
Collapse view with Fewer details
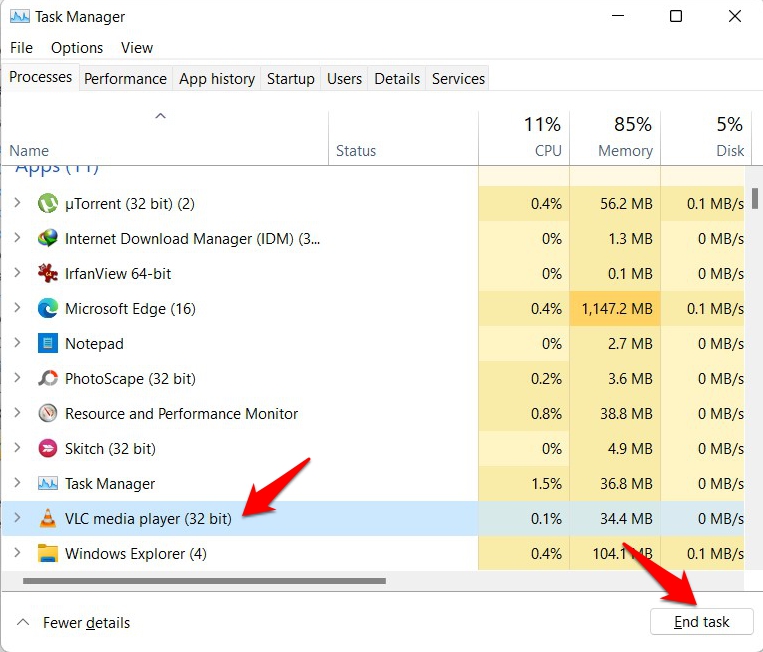[x=75, y=623]
